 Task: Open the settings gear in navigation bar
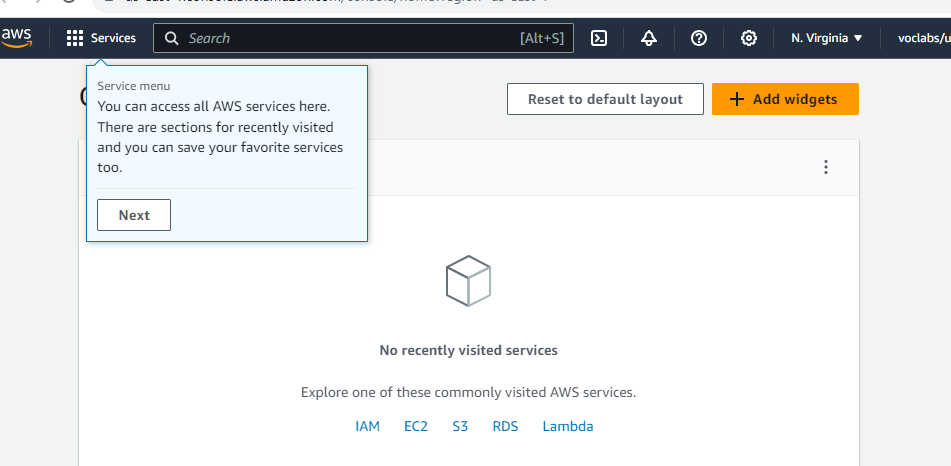point(748,38)
